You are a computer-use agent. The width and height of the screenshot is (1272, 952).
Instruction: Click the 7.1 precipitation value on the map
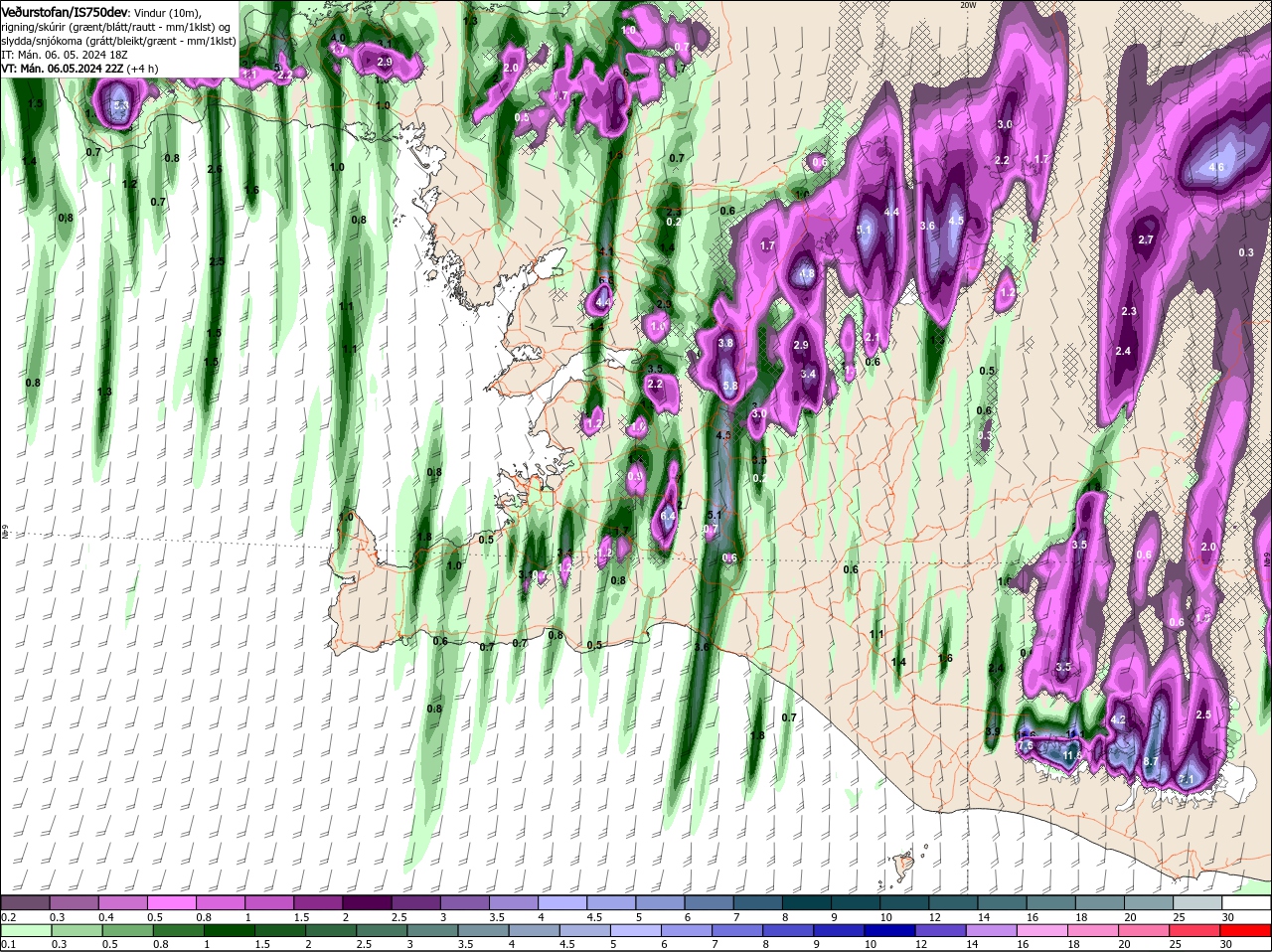click(x=1186, y=780)
